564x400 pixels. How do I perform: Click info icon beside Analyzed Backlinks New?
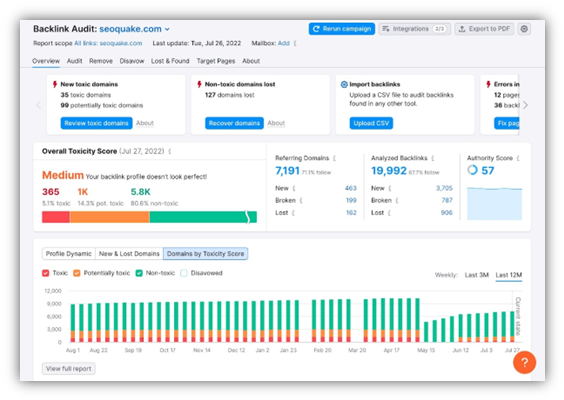click(x=390, y=188)
